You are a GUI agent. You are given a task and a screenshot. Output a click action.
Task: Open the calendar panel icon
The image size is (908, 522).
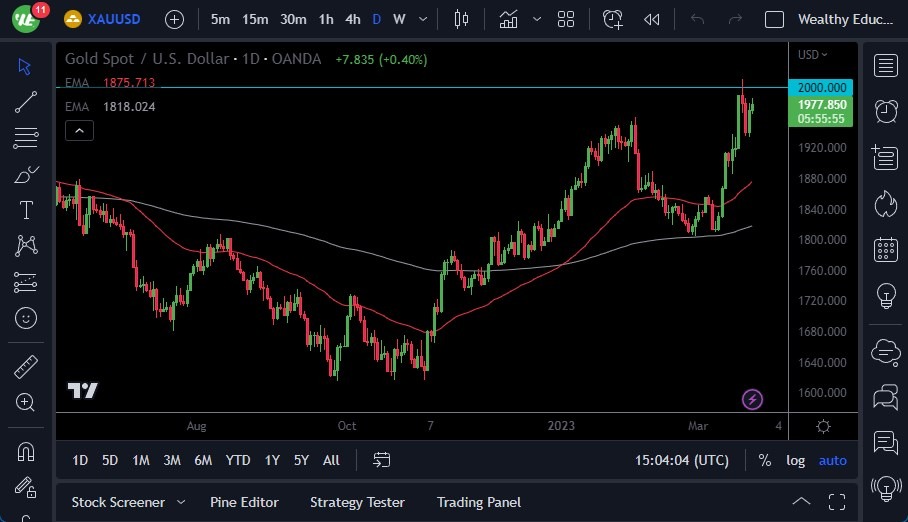coord(885,249)
